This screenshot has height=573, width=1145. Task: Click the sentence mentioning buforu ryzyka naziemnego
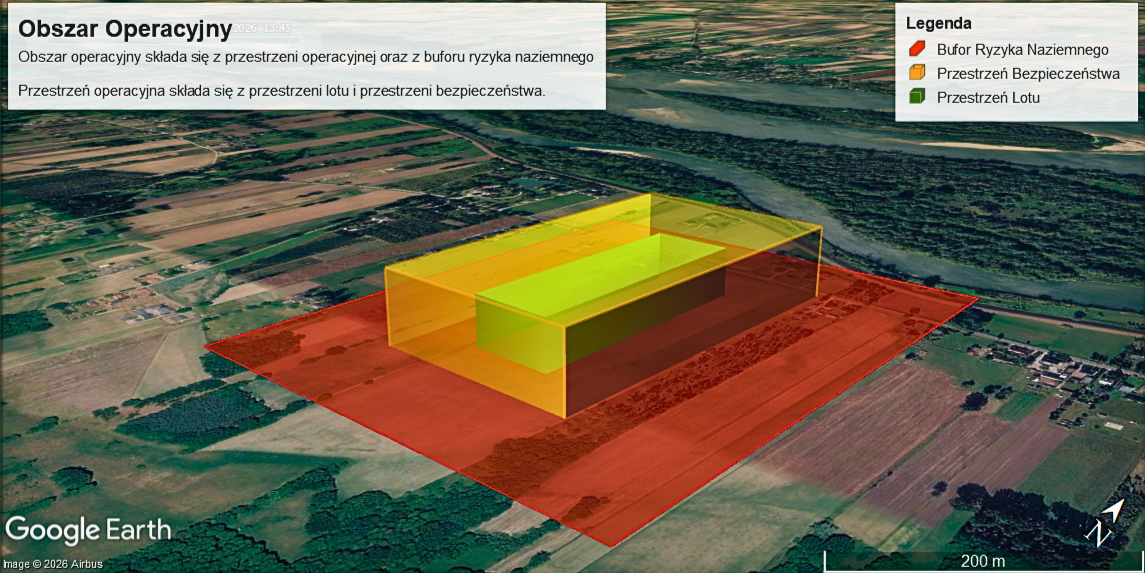[x=305, y=57]
